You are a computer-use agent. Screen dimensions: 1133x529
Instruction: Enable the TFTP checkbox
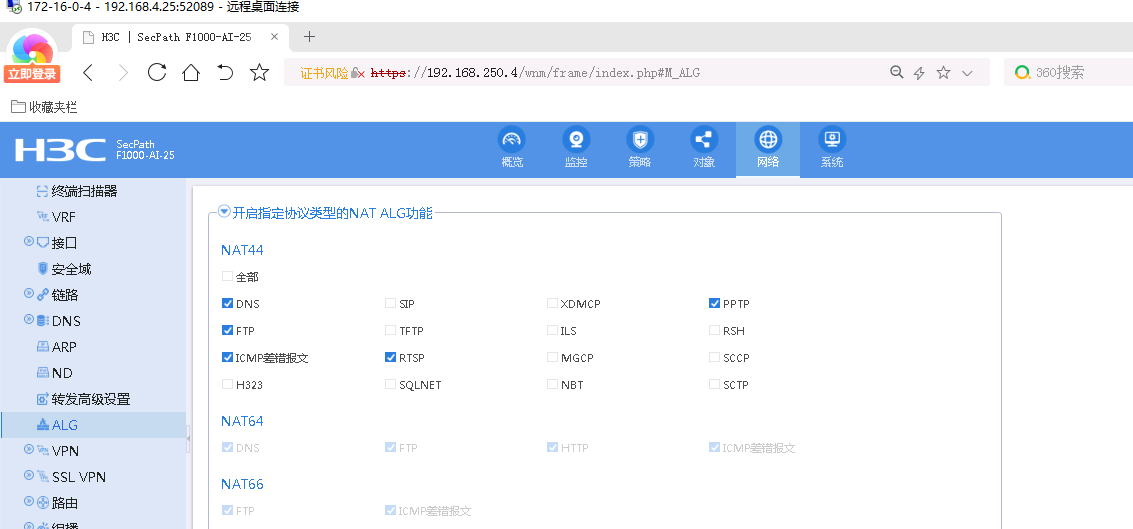[390, 330]
